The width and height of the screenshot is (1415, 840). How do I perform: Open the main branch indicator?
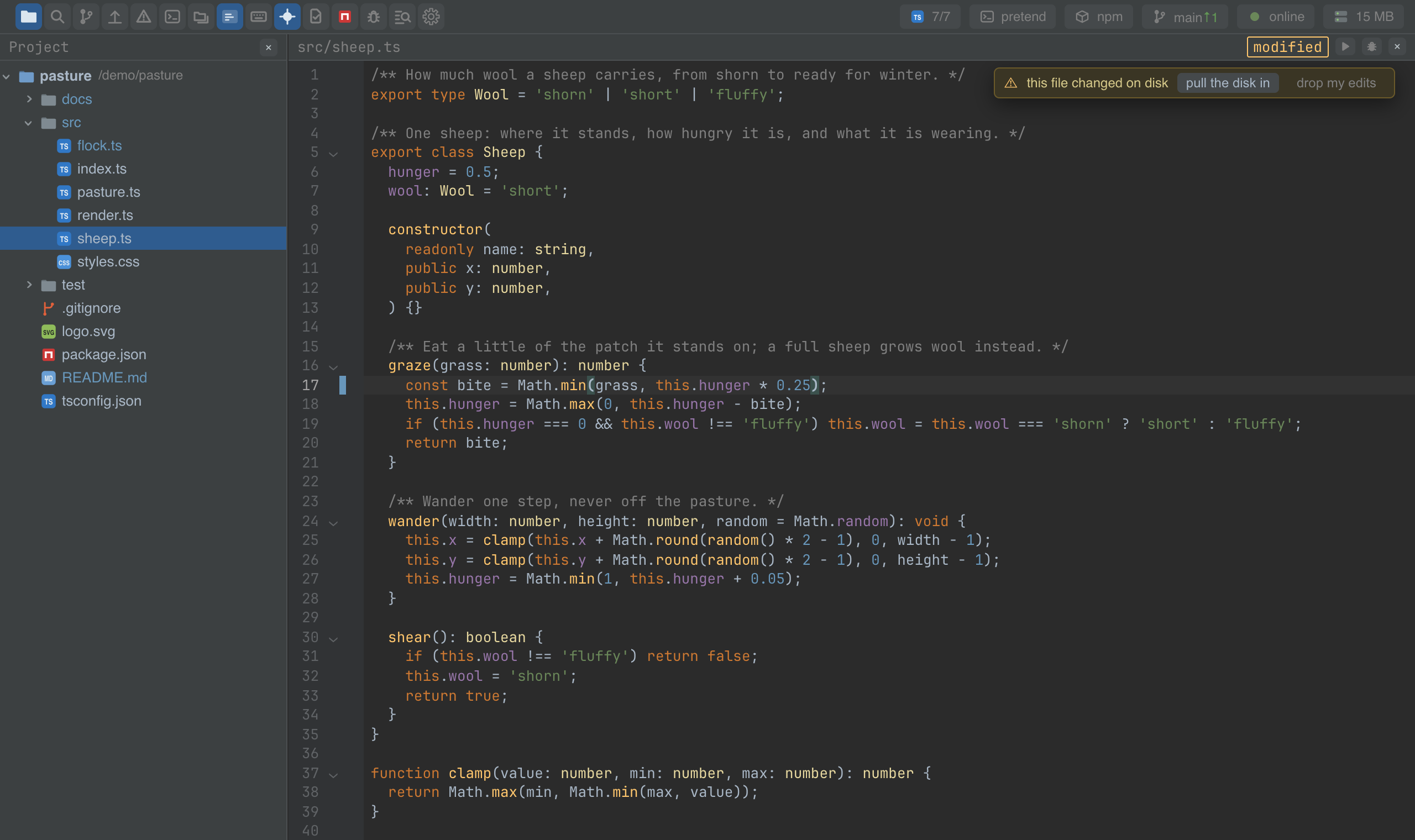click(1185, 17)
